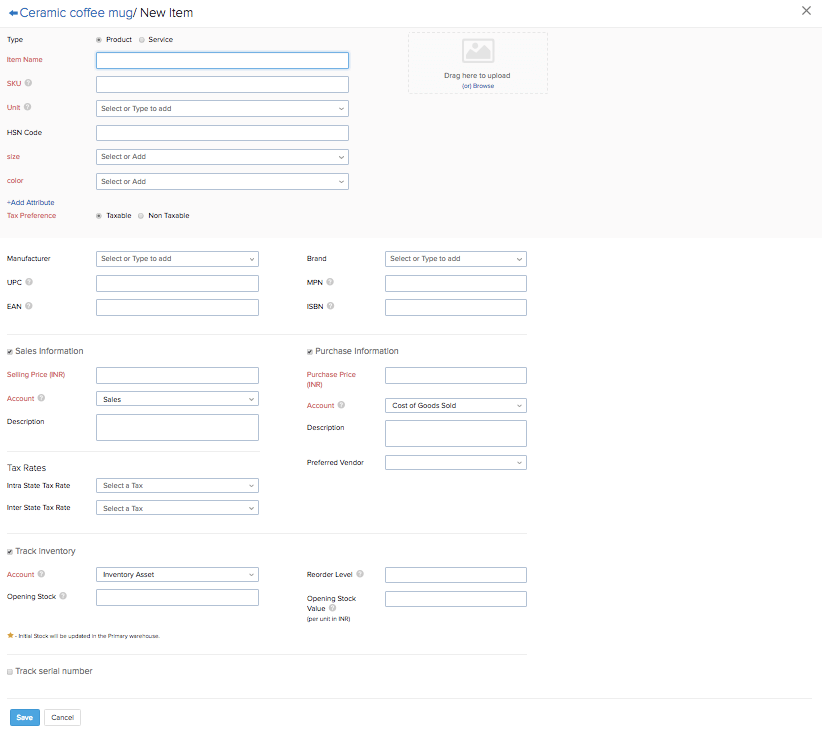This screenshot has height=734, width=831.
Task: Open the Unit dropdown
Action: click(222, 108)
